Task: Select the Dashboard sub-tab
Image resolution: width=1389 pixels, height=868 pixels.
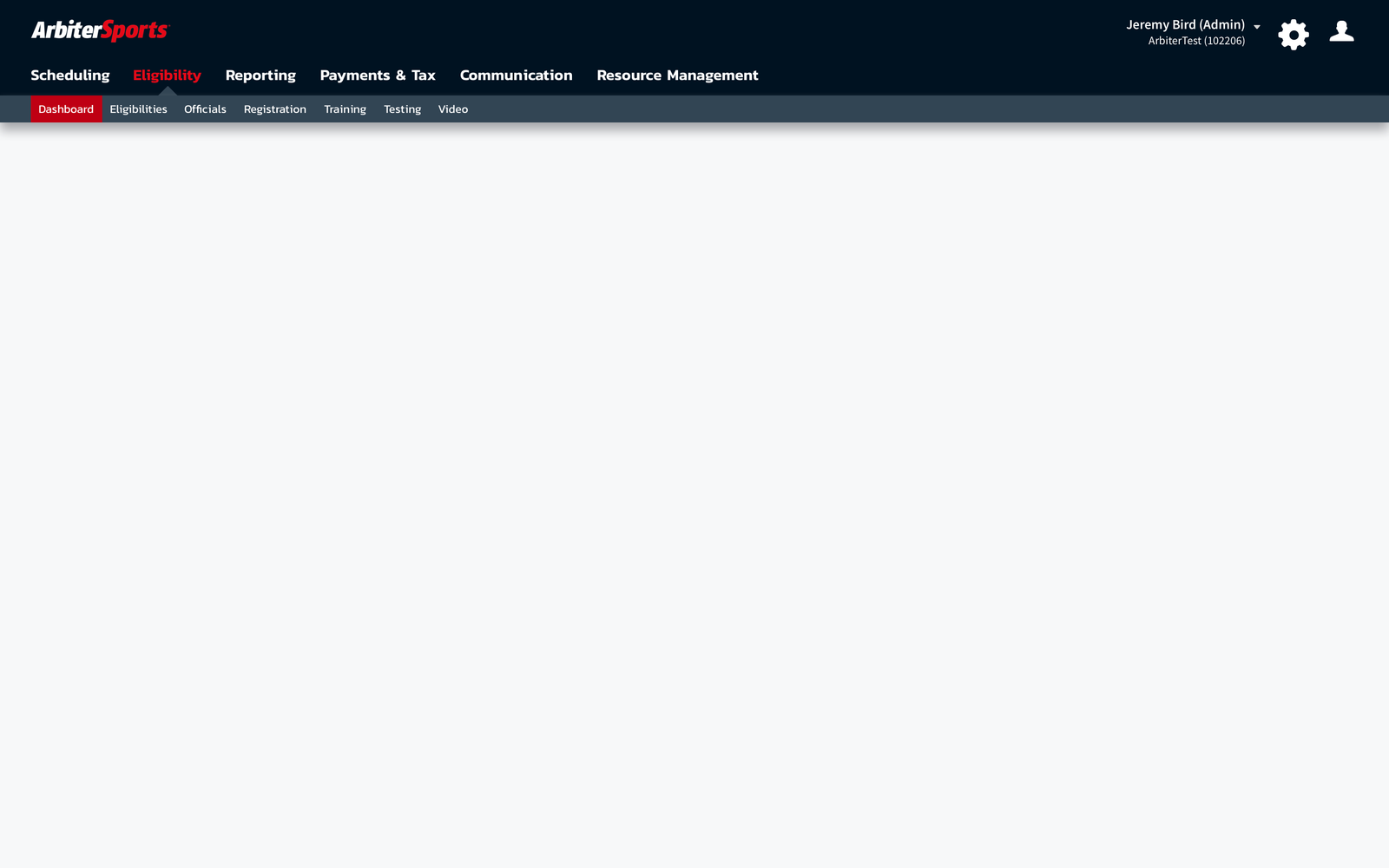Action: [x=66, y=109]
